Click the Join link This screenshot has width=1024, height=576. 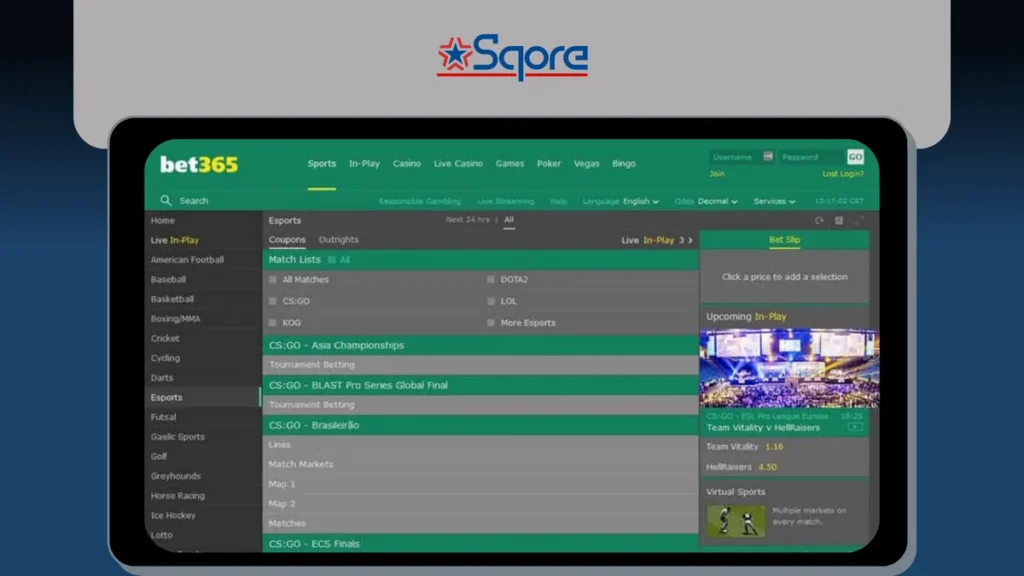[x=717, y=174]
